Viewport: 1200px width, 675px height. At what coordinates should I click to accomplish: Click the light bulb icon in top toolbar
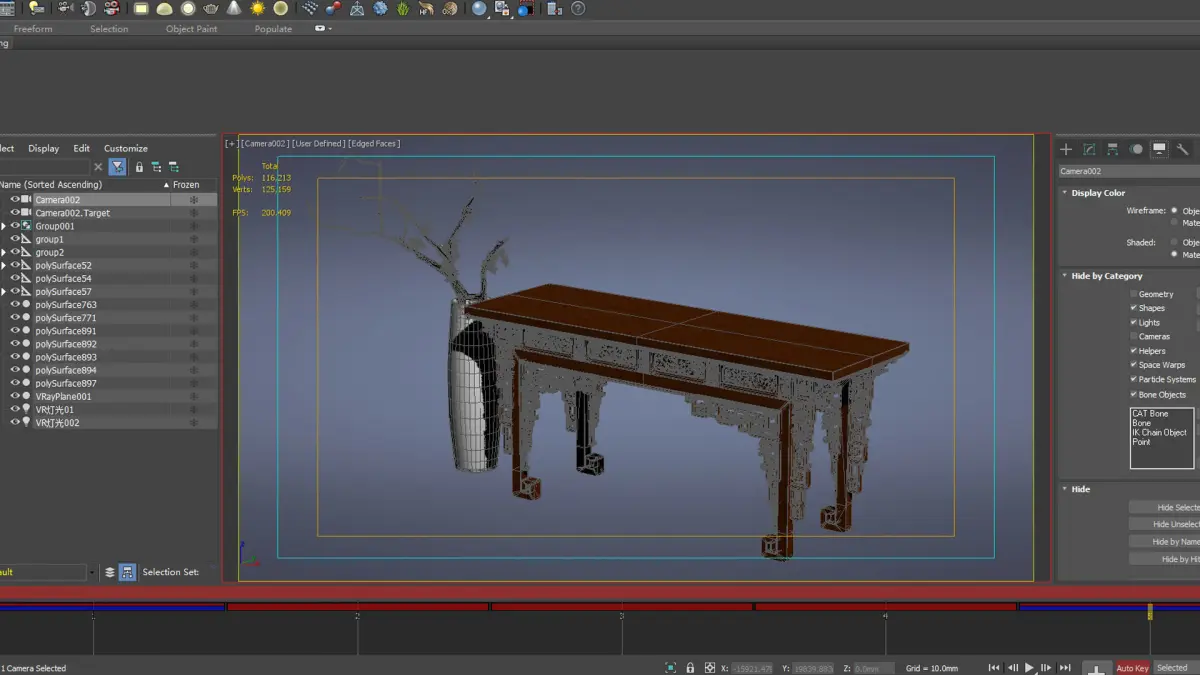(x=37, y=8)
